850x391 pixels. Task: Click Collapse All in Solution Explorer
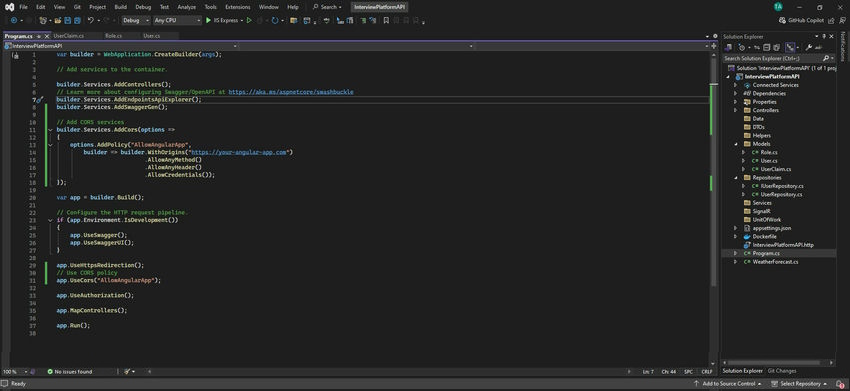click(x=767, y=47)
